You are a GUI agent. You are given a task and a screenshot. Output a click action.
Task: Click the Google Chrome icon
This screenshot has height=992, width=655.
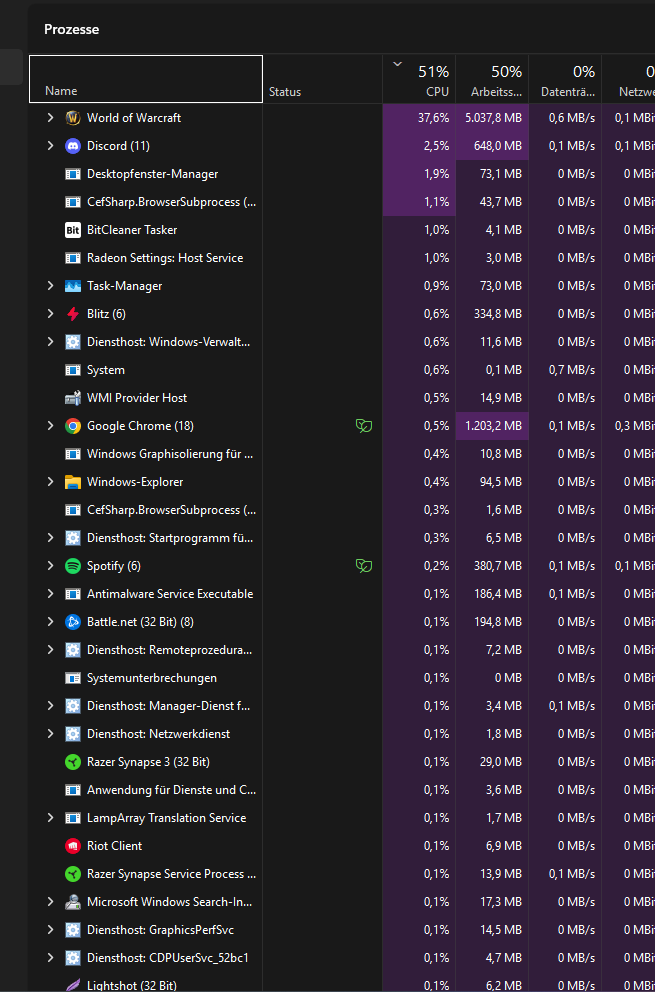point(73,426)
